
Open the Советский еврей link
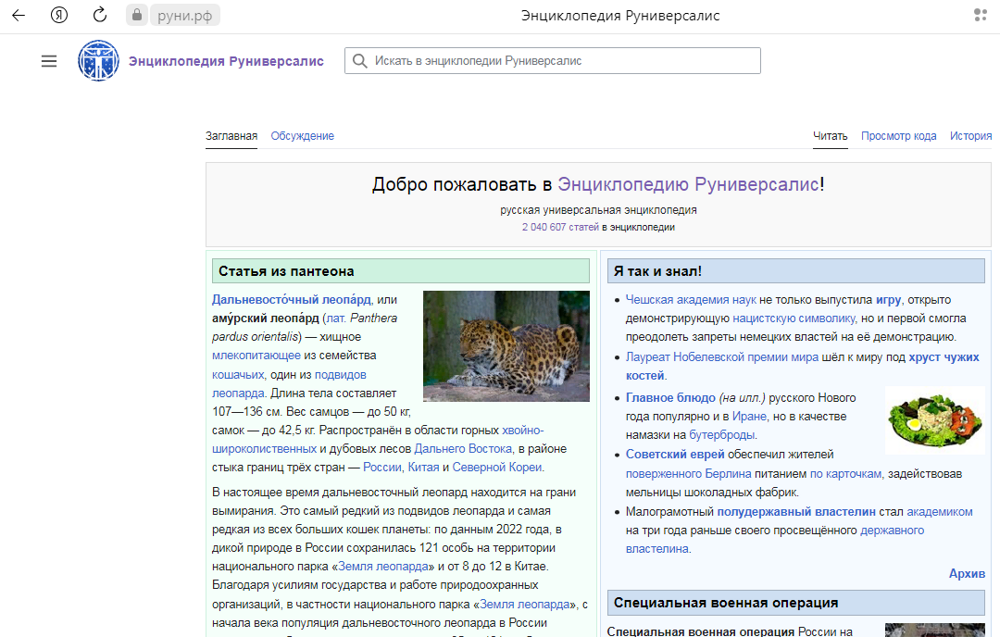675,455
